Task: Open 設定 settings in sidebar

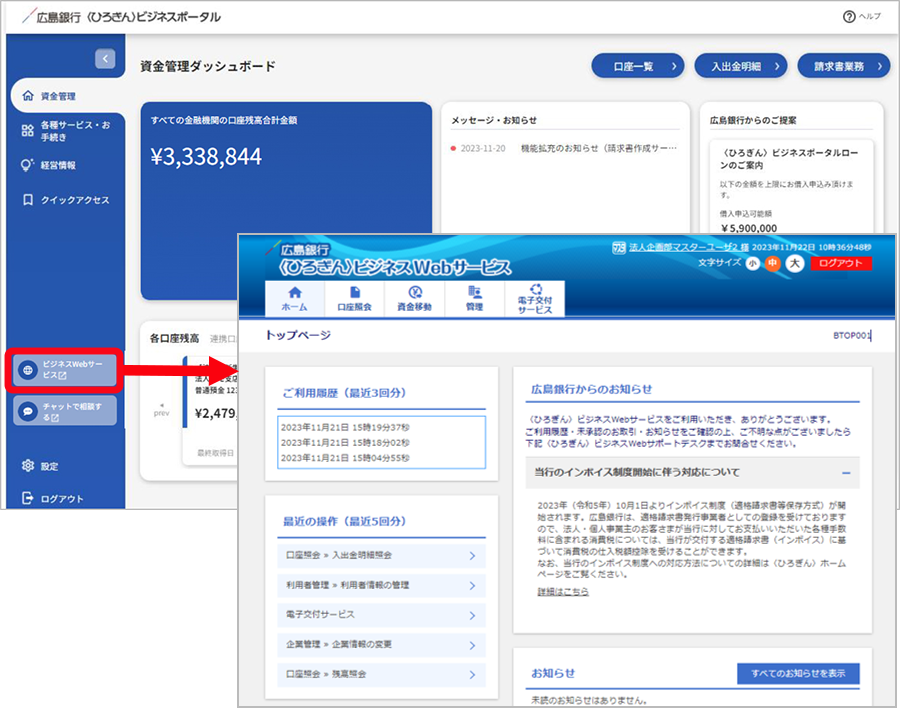Action: [40, 466]
